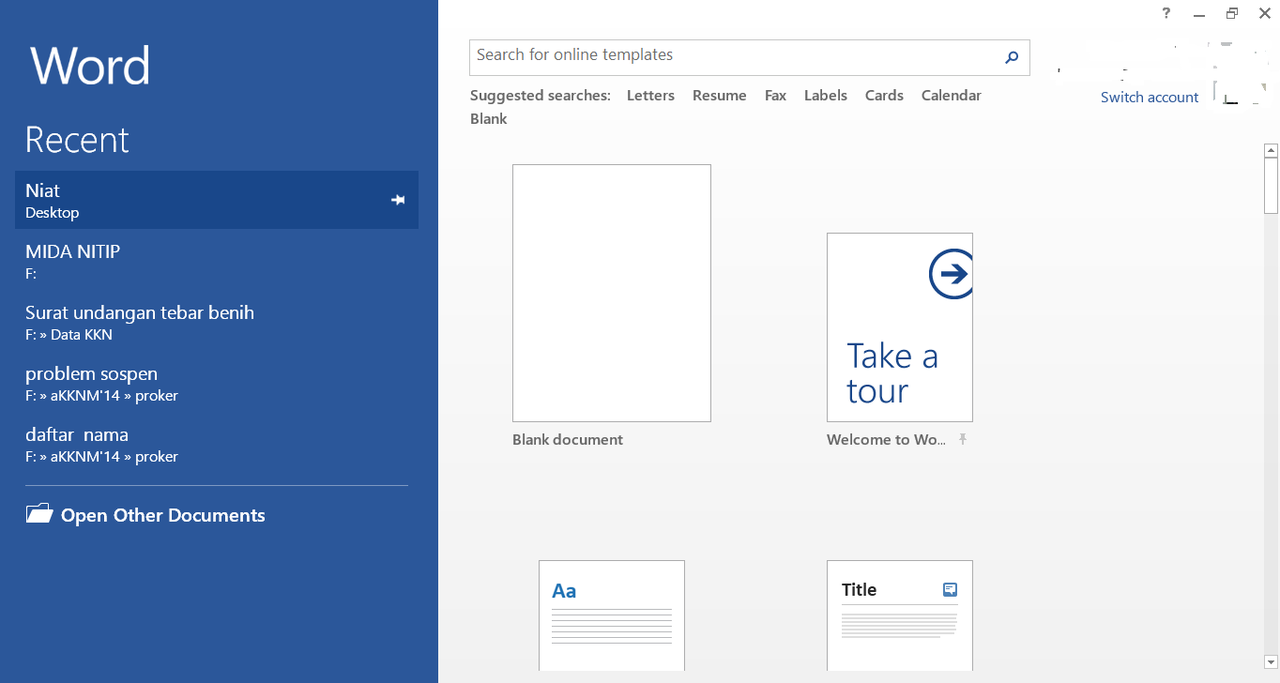Open the Take a tour template
Screen dimensions: 1280x683
coord(900,327)
